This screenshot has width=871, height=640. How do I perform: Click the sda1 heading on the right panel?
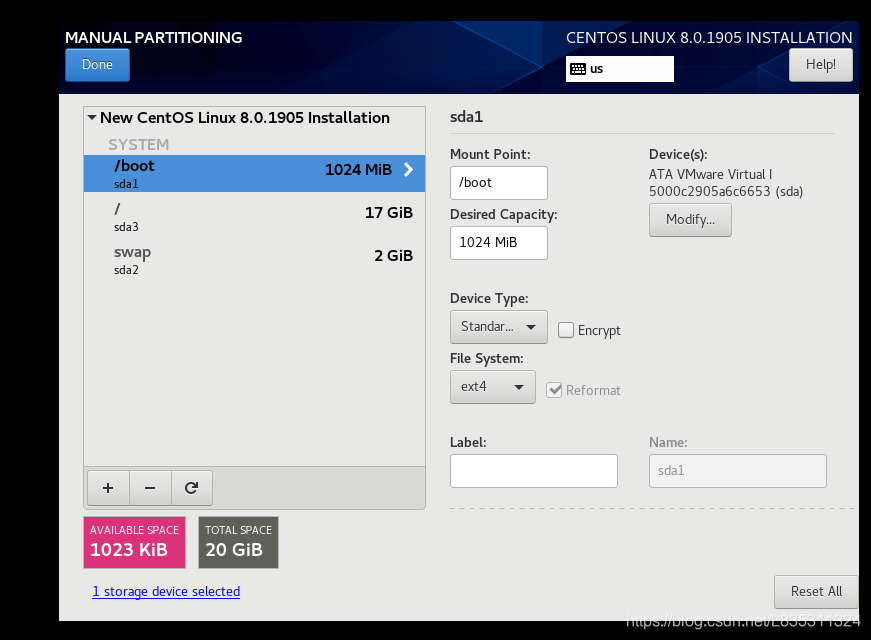coord(466,117)
